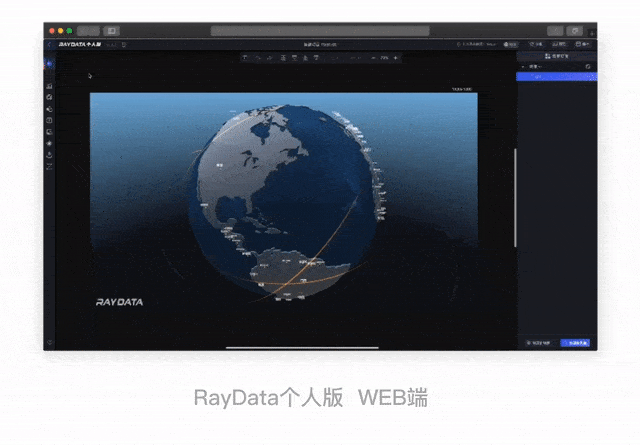Image resolution: width=640 pixels, height=445 pixels.
Task: Collapse the group arrow in right panel
Action: (x=523, y=67)
